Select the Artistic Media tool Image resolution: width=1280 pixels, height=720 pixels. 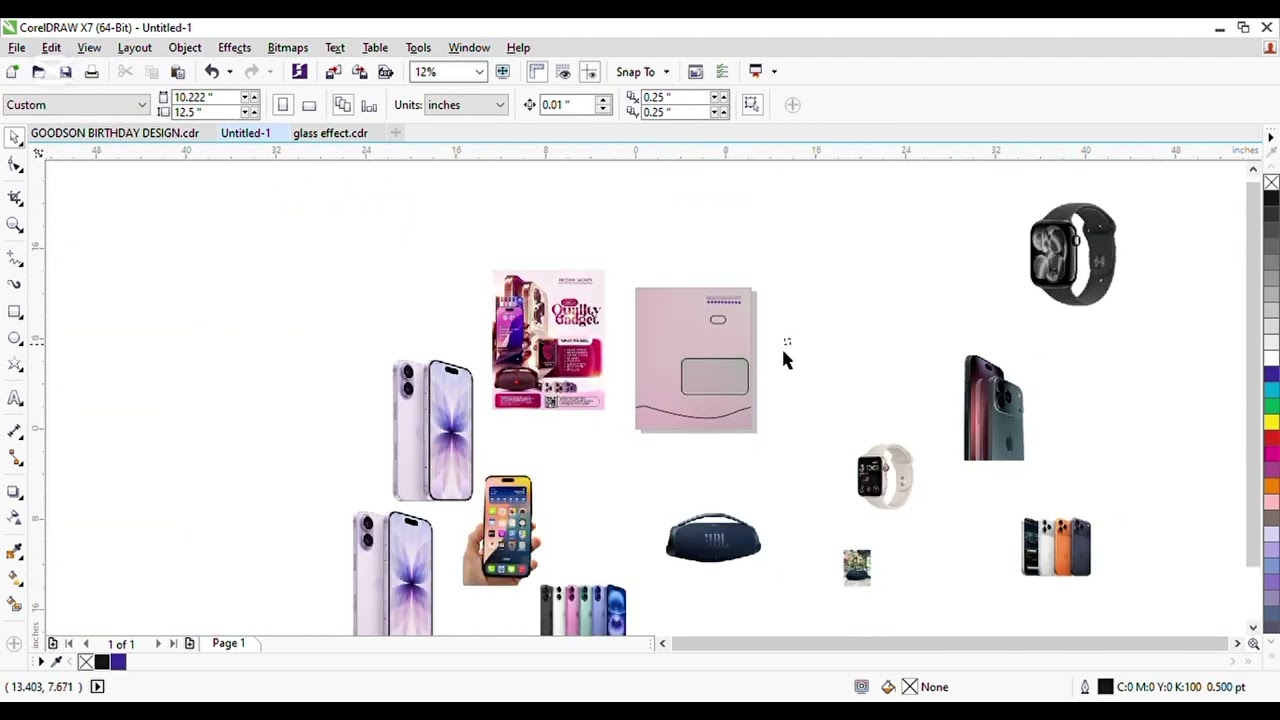14,284
